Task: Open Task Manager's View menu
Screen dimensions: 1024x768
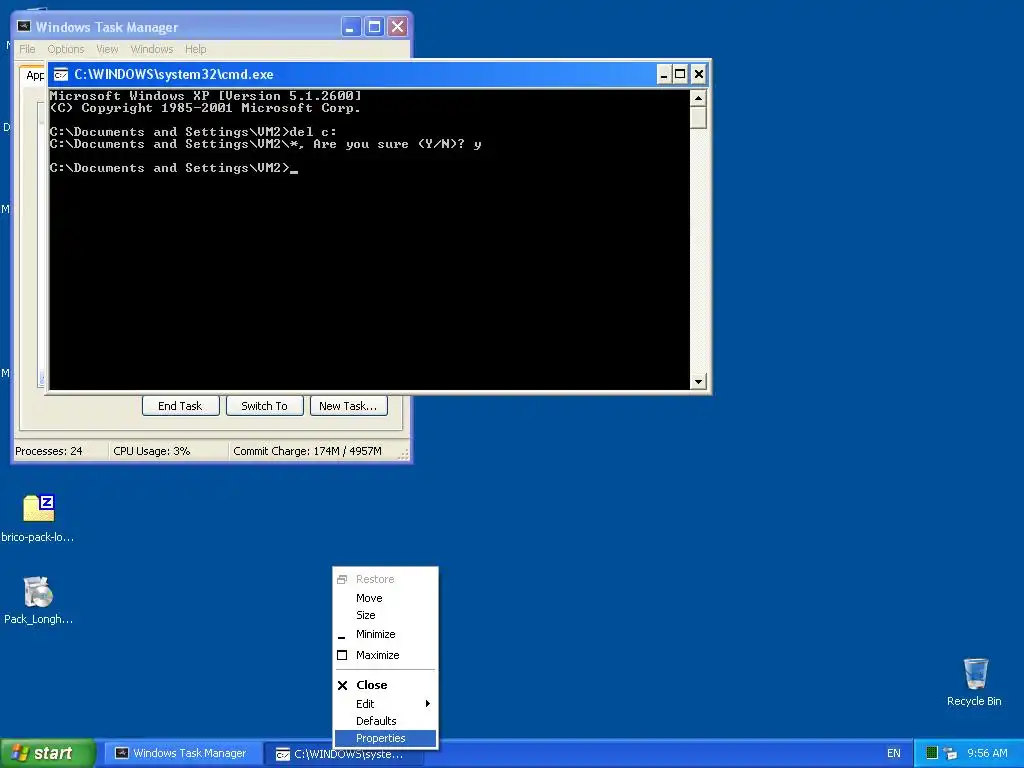Action: [107, 49]
